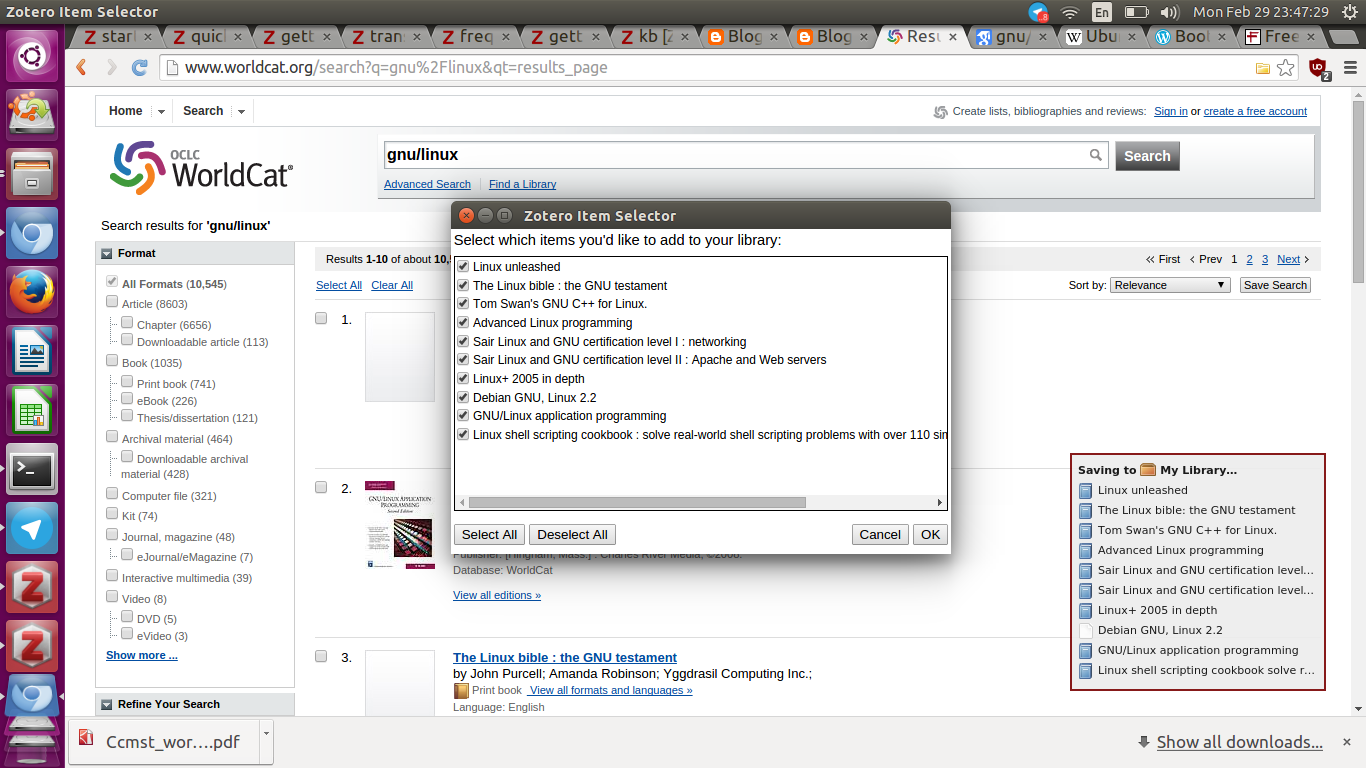The image size is (1366, 768).
Task: Open Ubuntu Dash home launcher icon
Action: point(33,55)
